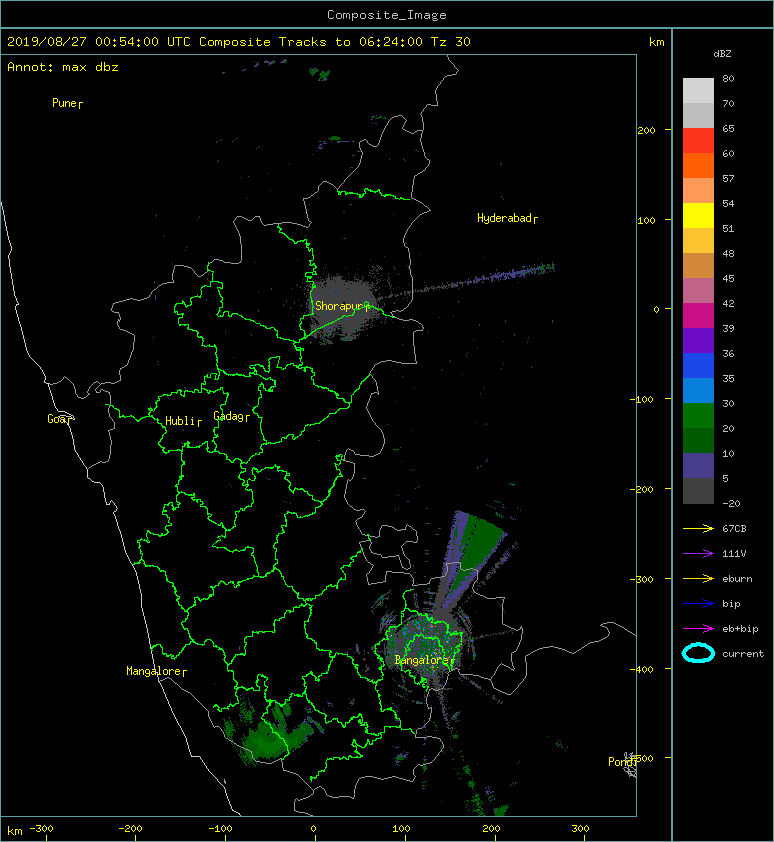
Task: Select the Hubli city label
Action: point(183,421)
